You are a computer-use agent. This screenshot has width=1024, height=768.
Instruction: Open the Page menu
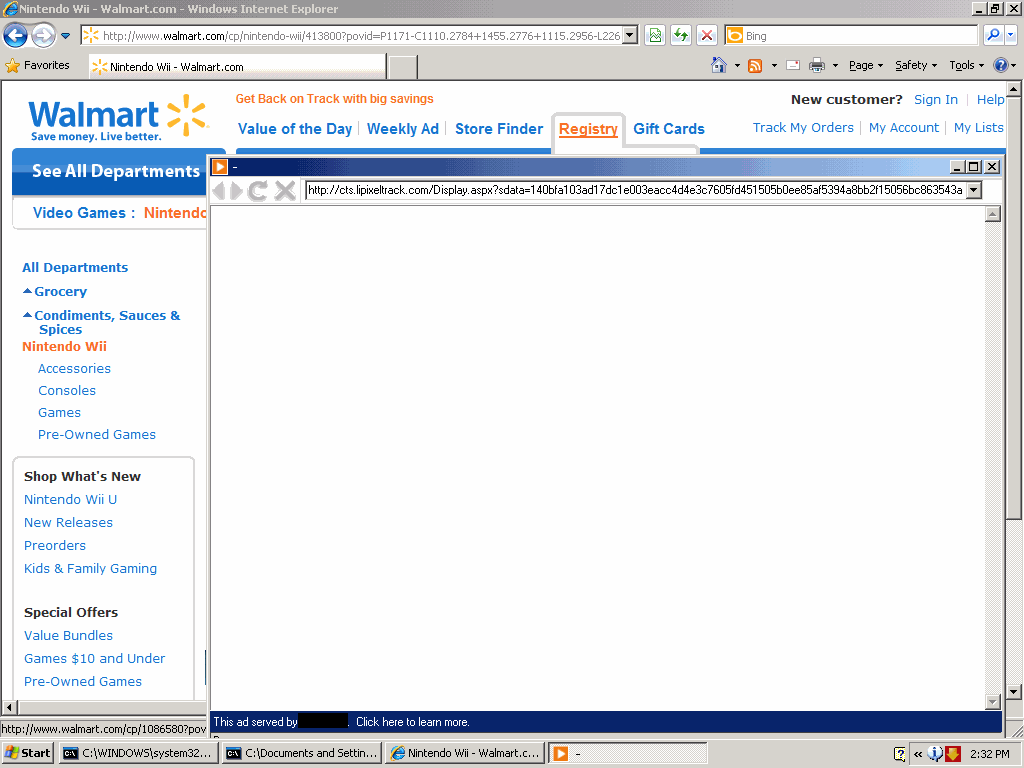[x=866, y=65]
